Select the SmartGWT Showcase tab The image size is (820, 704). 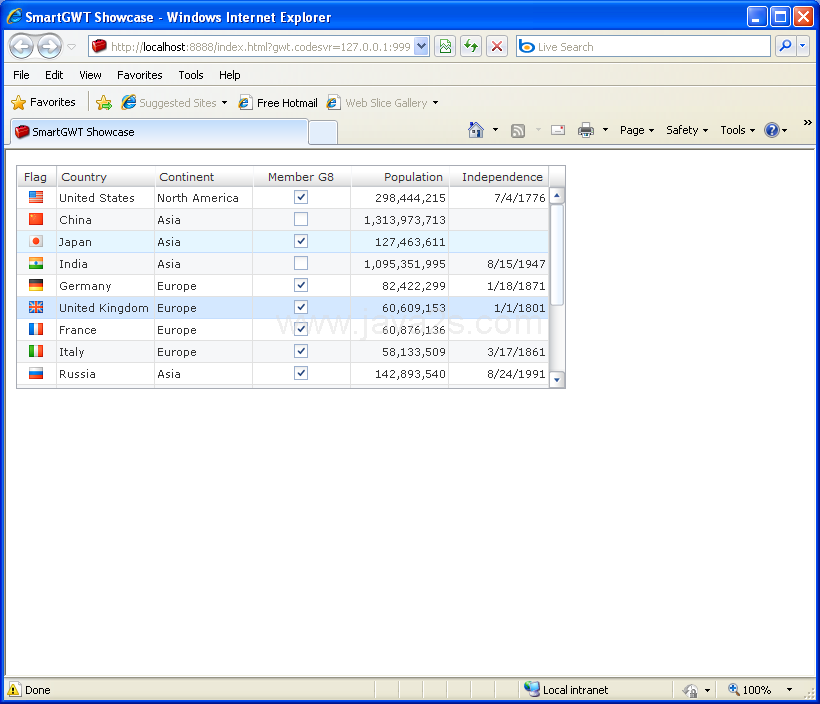pos(159,132)
